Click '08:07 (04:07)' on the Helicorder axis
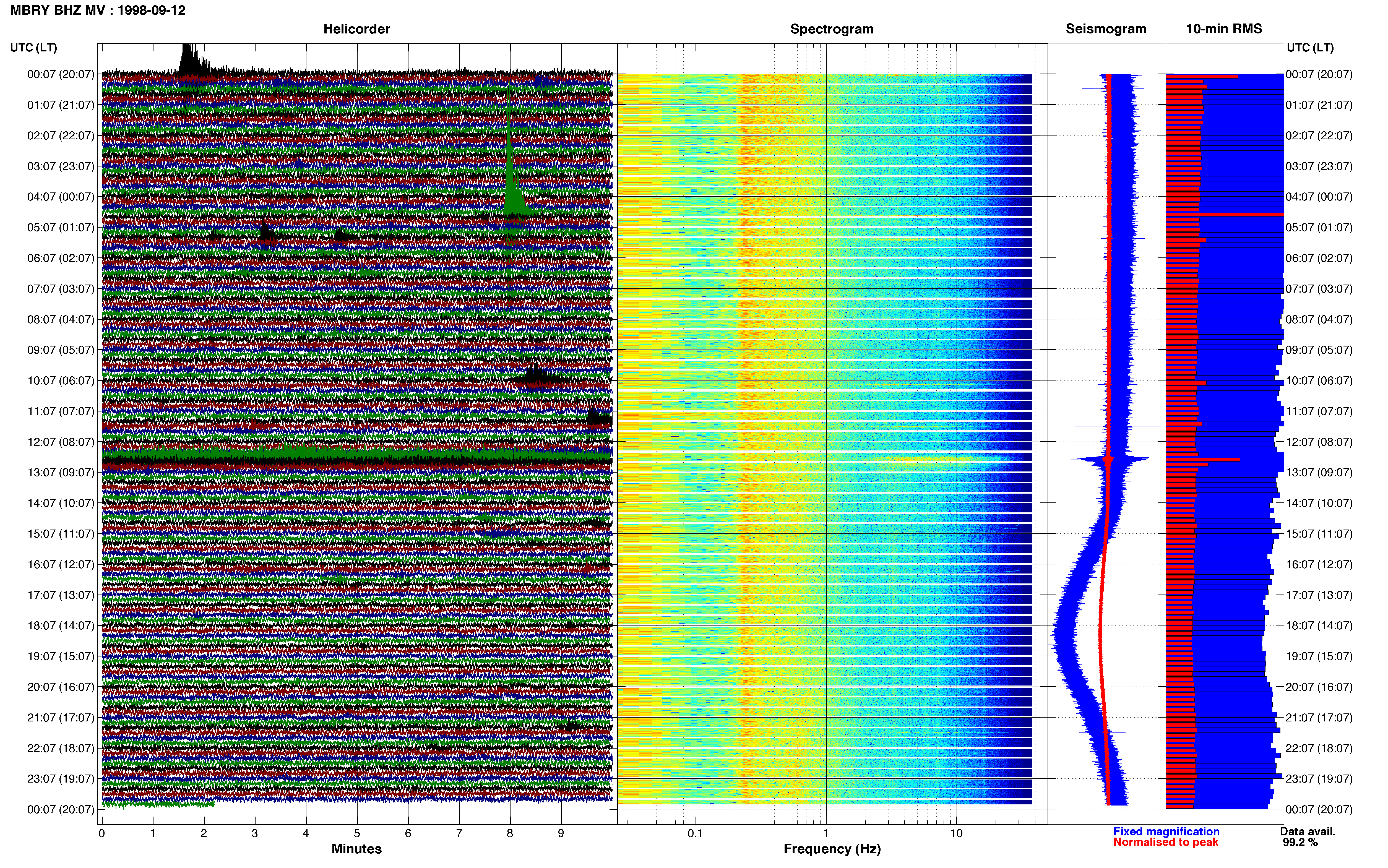This screenshot has width=1388, height=868. tap(60, 319)
